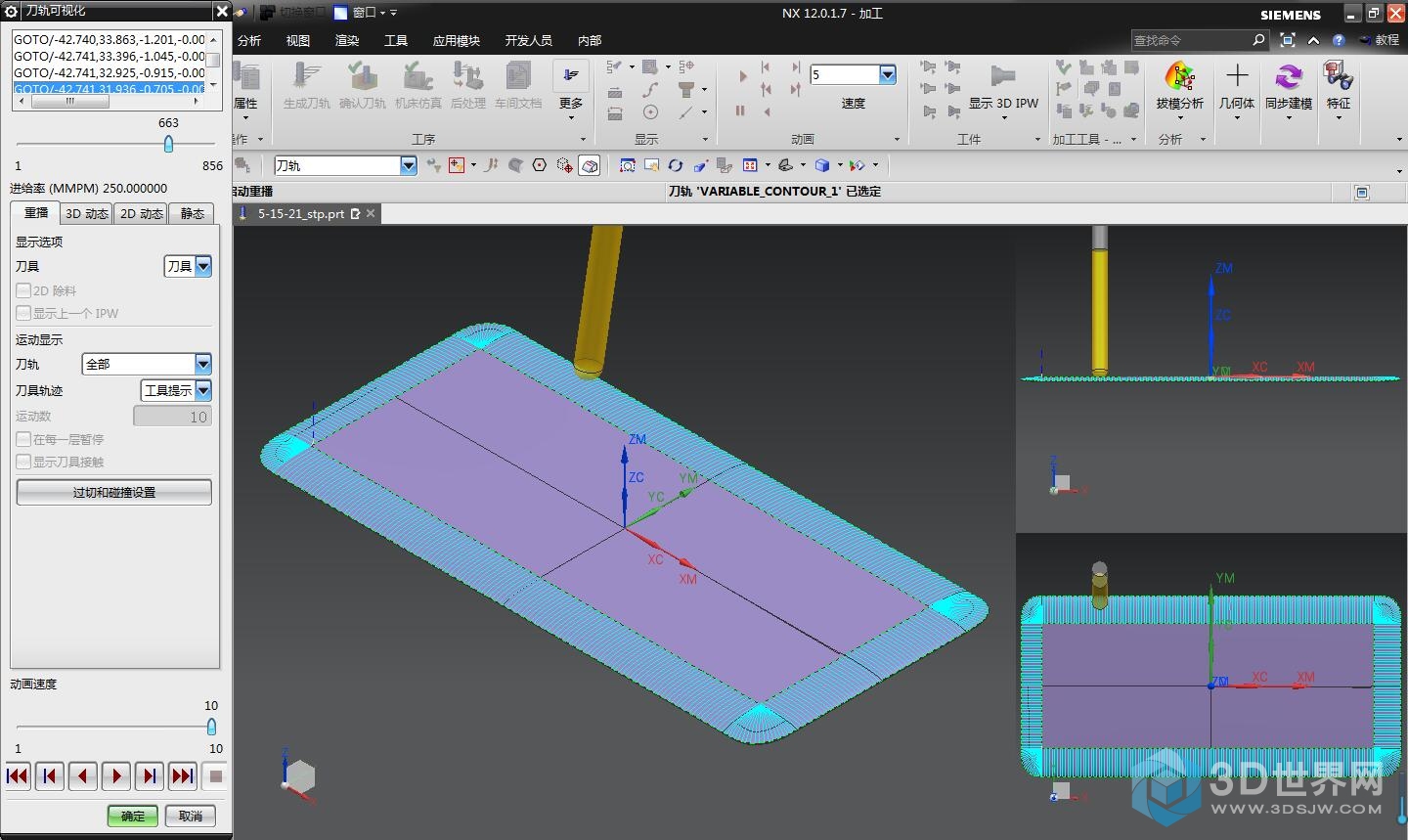Screen dimensions: 1408x840
Task: Expand the 显示 group options arrow
Action: click(x=706, y=140)
